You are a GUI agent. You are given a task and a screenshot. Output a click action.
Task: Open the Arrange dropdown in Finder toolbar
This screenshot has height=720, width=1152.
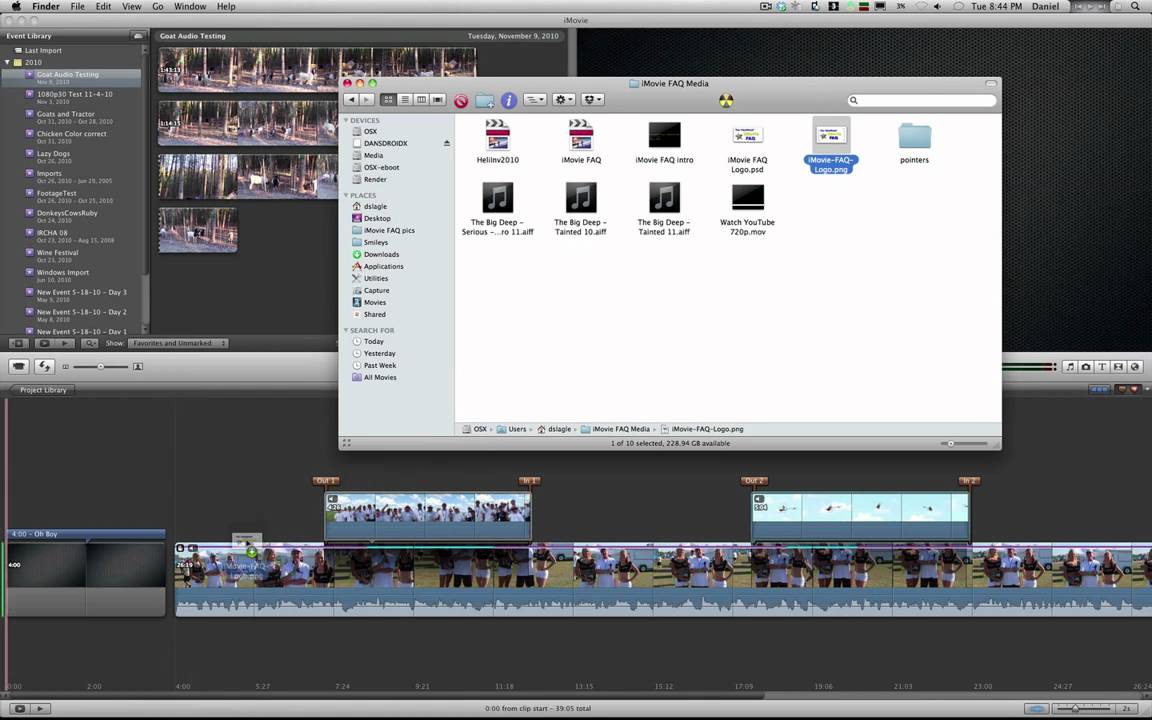(535, 100)
